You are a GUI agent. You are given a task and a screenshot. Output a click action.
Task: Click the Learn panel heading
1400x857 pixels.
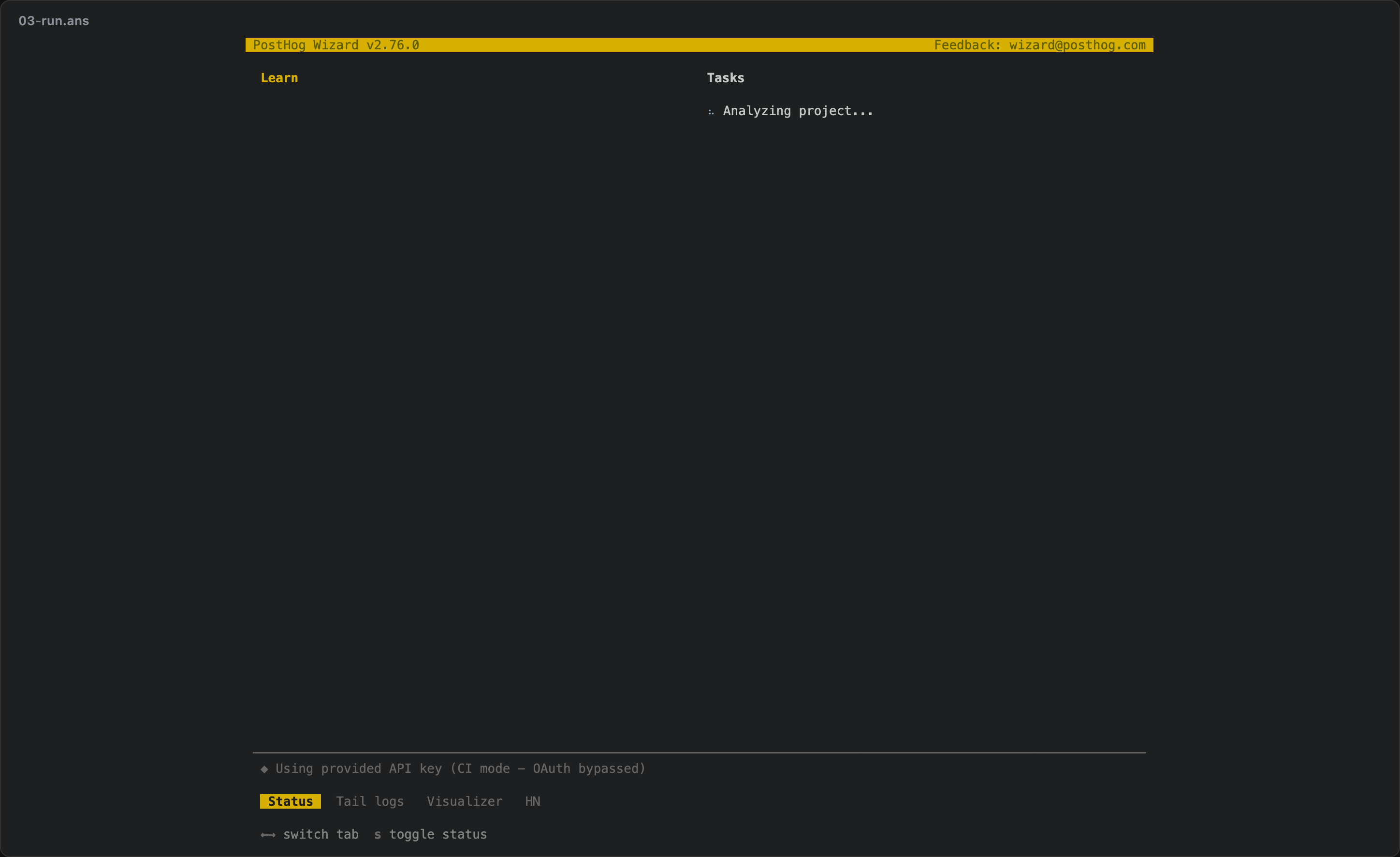[279, 78]
